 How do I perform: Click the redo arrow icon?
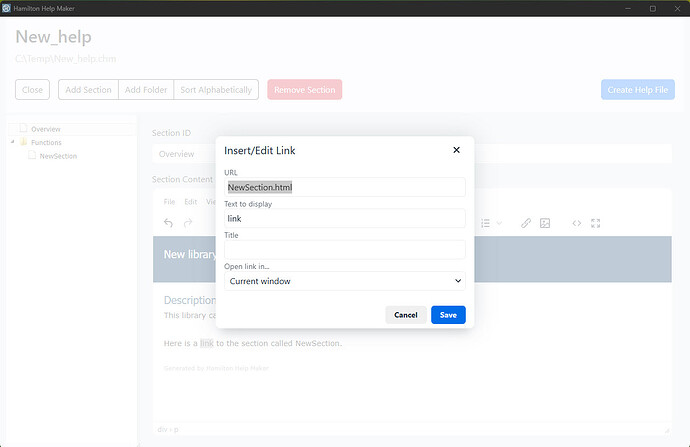188,223
